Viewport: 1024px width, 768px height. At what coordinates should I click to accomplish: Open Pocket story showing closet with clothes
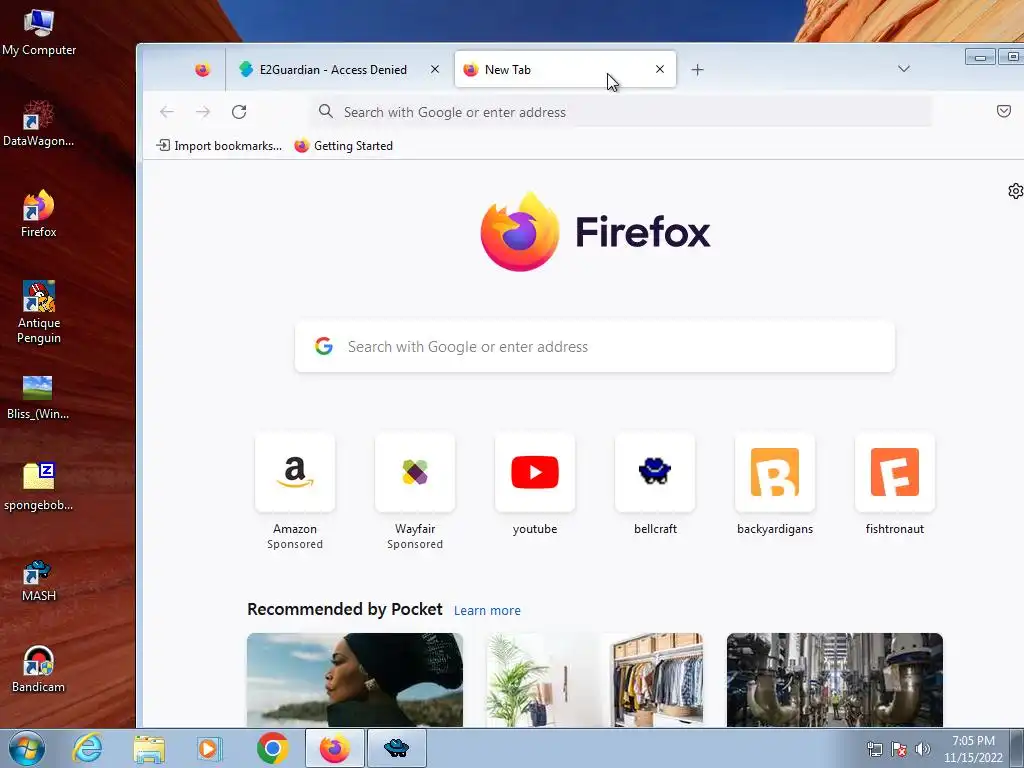pyautogui.click(x=595, y=680)
